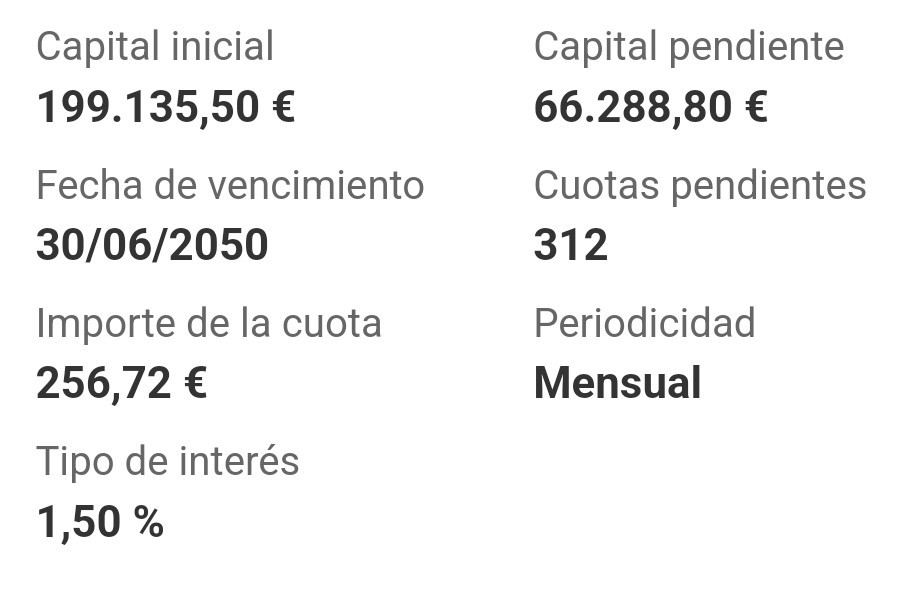Click the 199.135,50 € initial capital amount

point(166,107)
